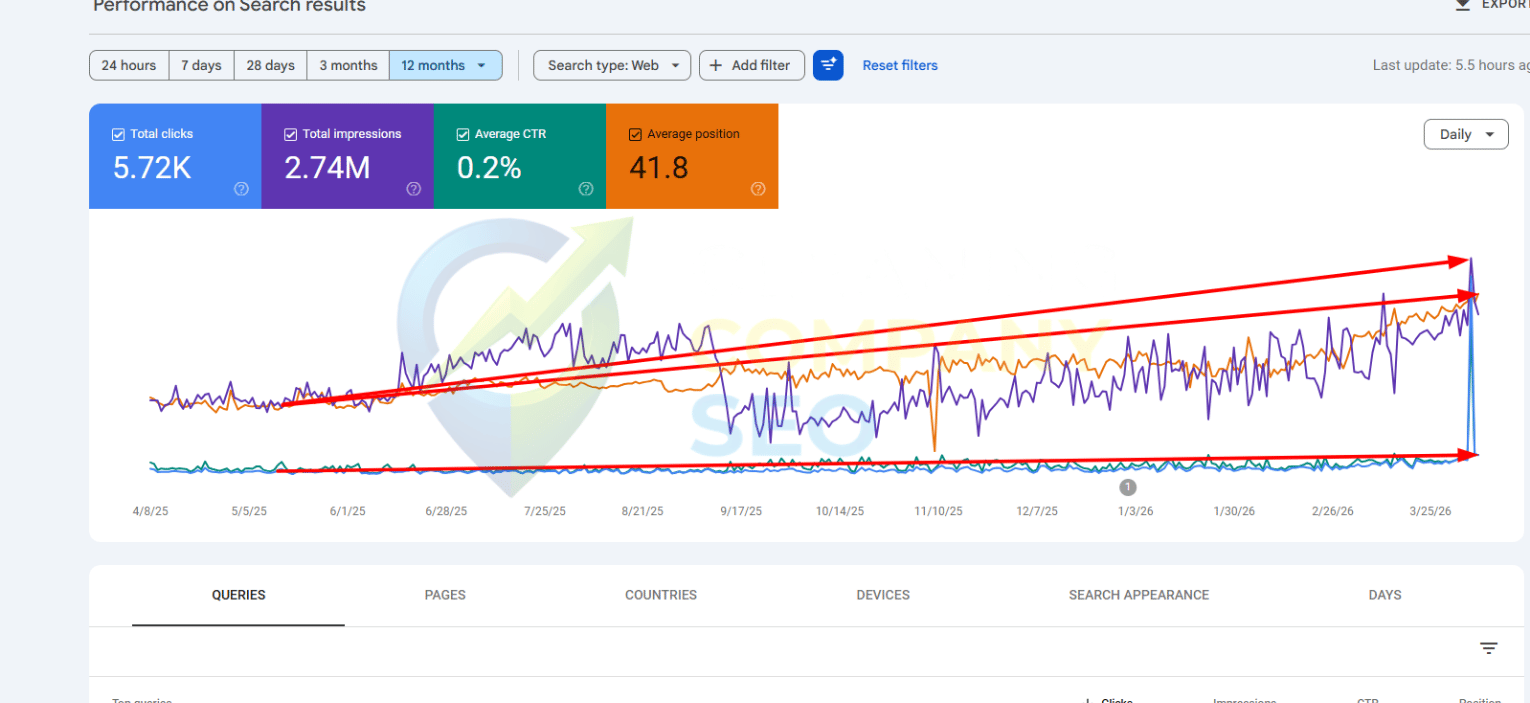Image resolution: width=1530 pixels, height=703 pixels.
Task: Click the blue compare/filter settings icon
Action: tap(828, 65)
